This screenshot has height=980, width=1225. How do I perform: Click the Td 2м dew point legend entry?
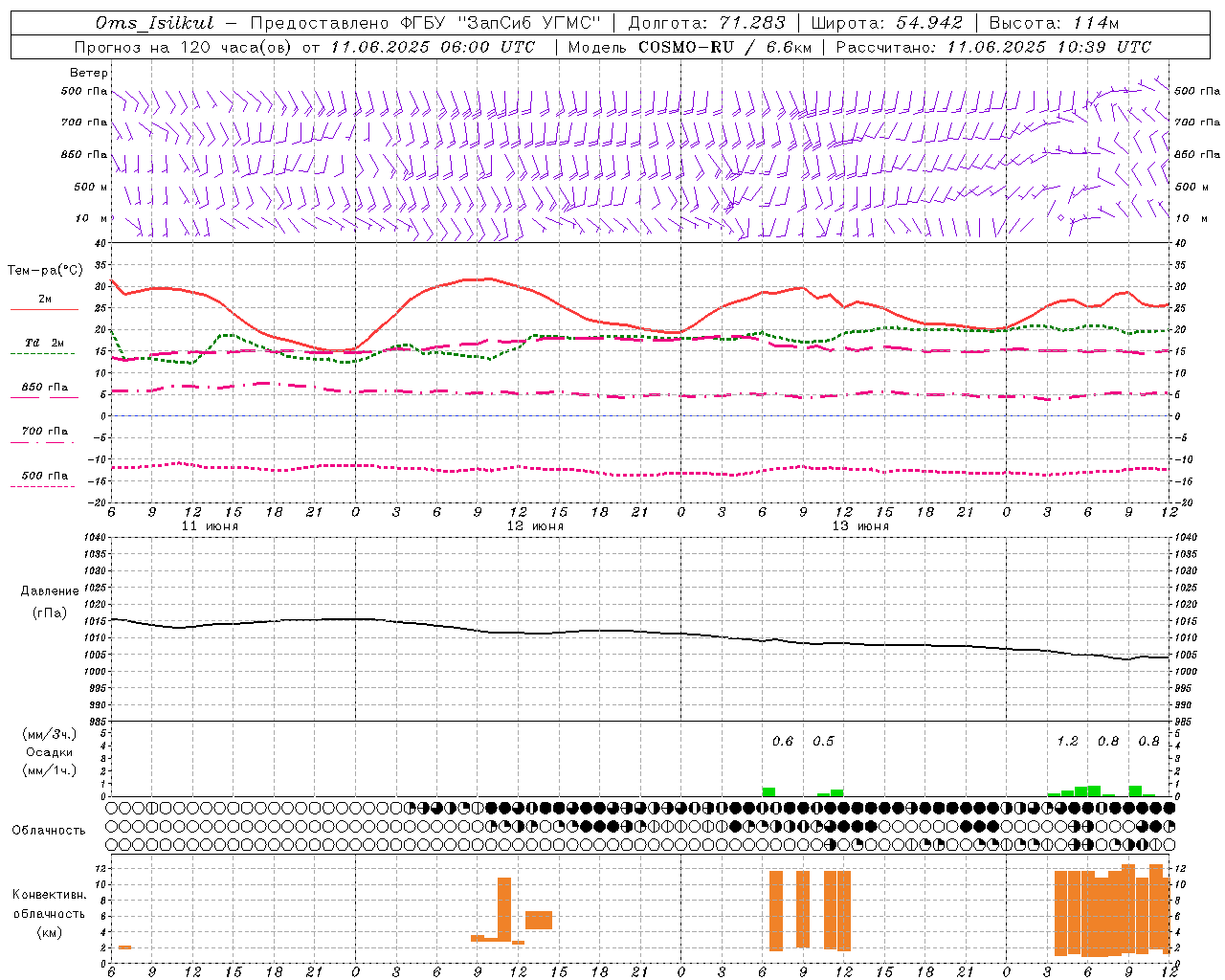pos(44,346)
